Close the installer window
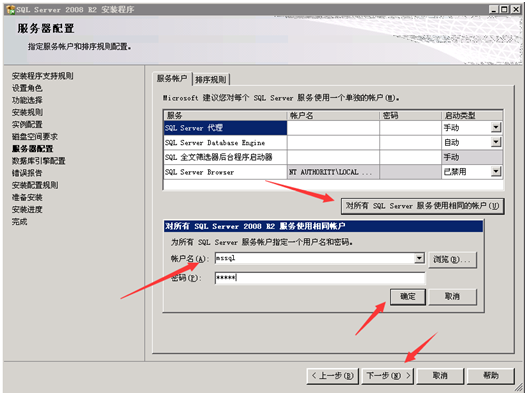Viewport: 527px width, 395px height. coord(516,9)
